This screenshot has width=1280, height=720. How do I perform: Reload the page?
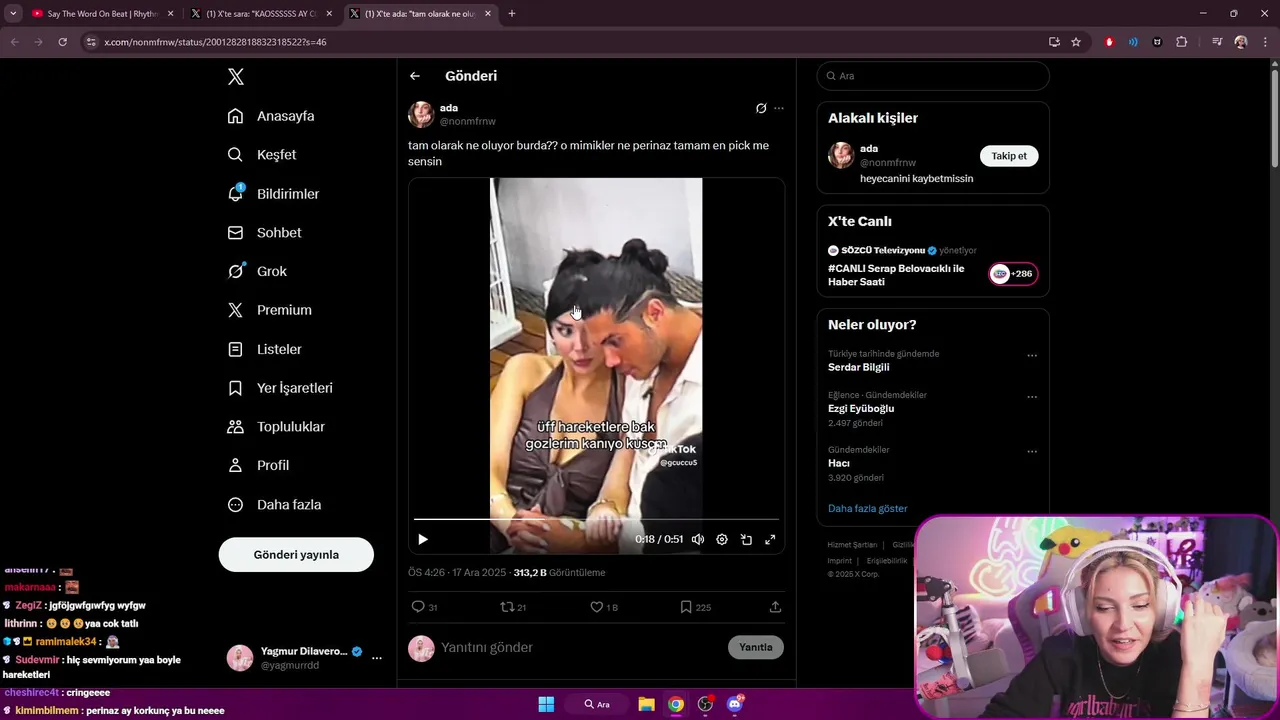(x=62, y=42)
